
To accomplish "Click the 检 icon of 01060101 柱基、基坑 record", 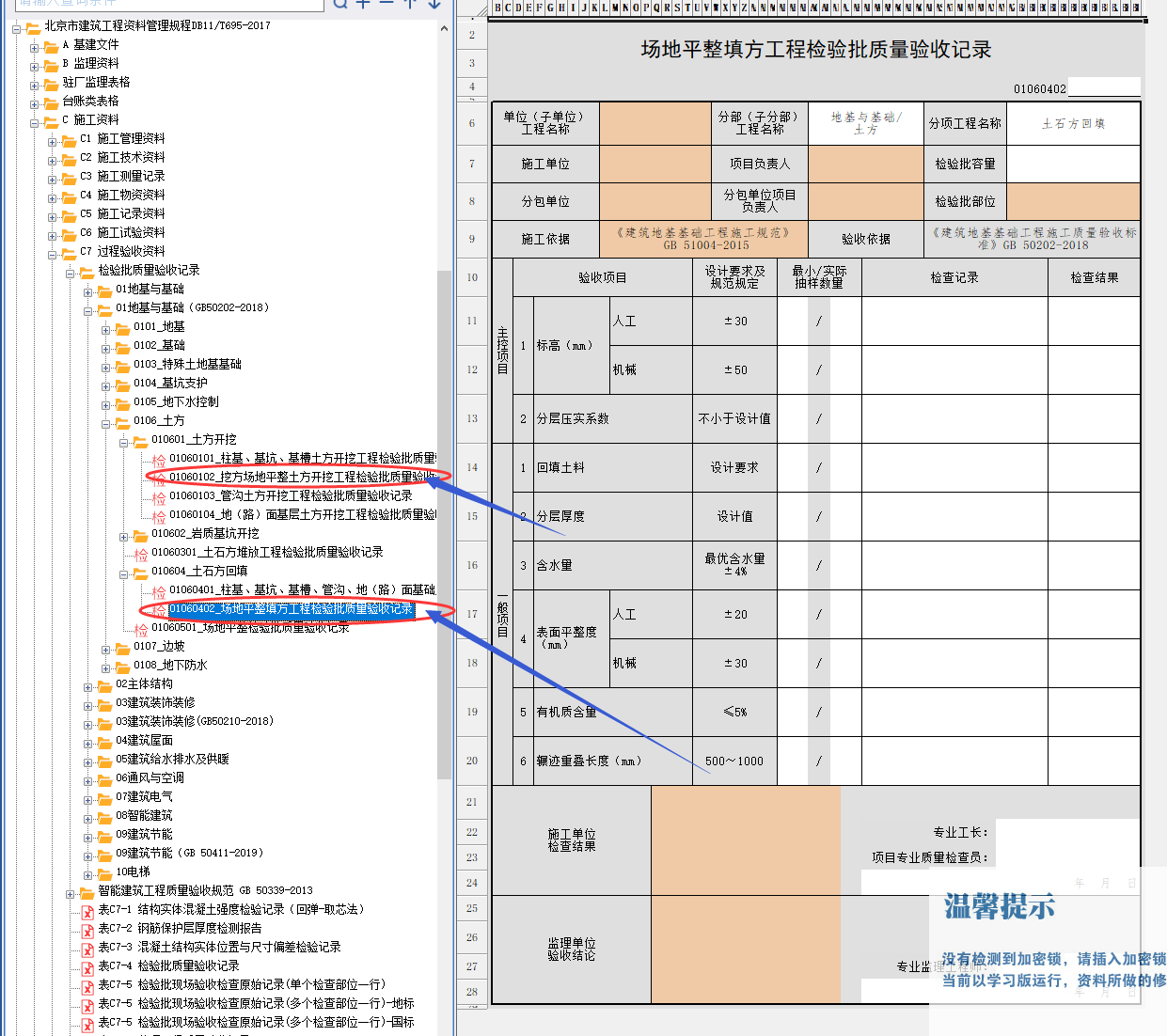I will click(159, 460).
